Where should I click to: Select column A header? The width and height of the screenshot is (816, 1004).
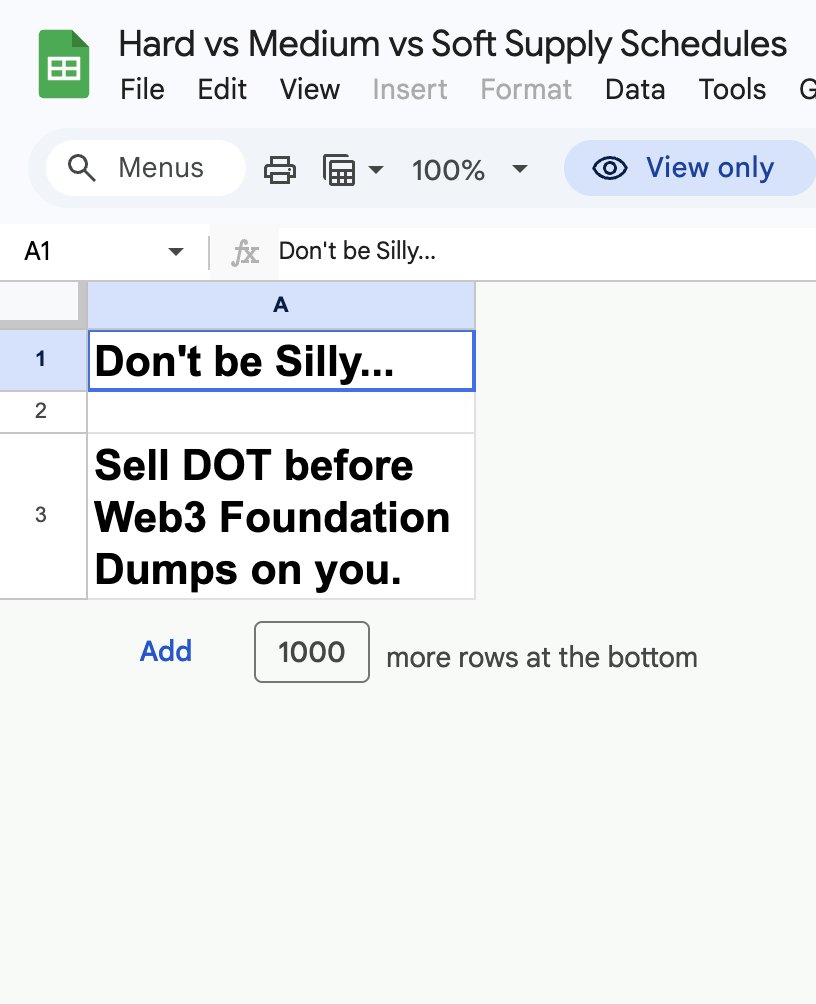[281, 305]
